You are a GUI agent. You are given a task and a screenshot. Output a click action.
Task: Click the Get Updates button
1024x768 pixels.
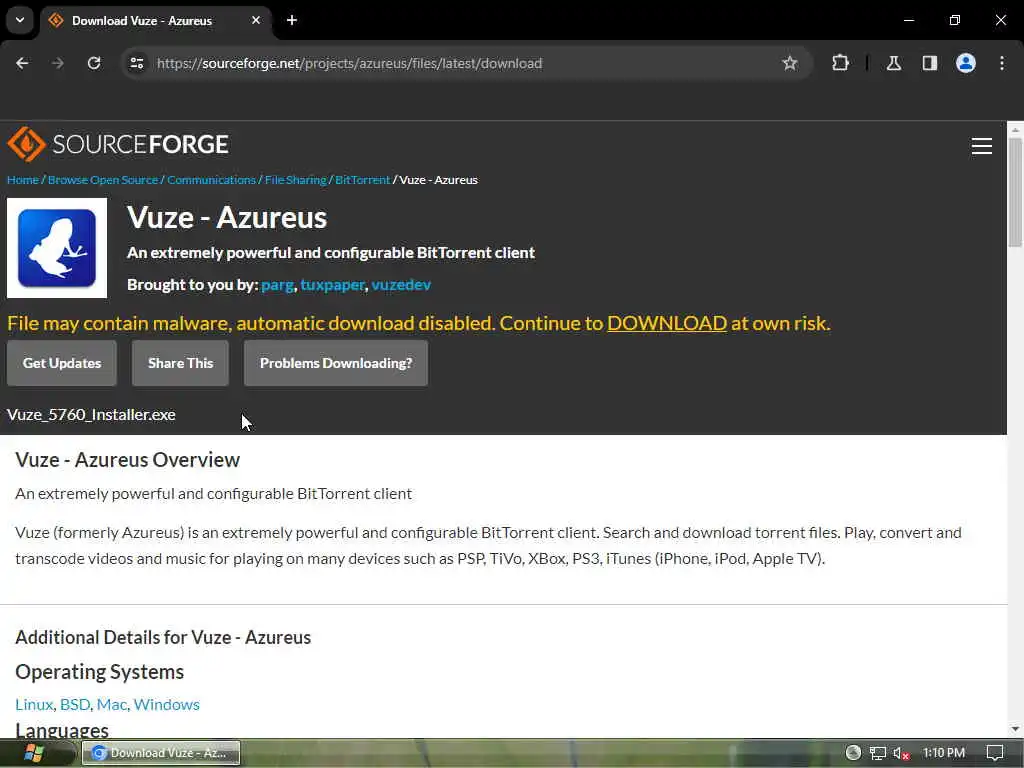click(x=62, y=363)
